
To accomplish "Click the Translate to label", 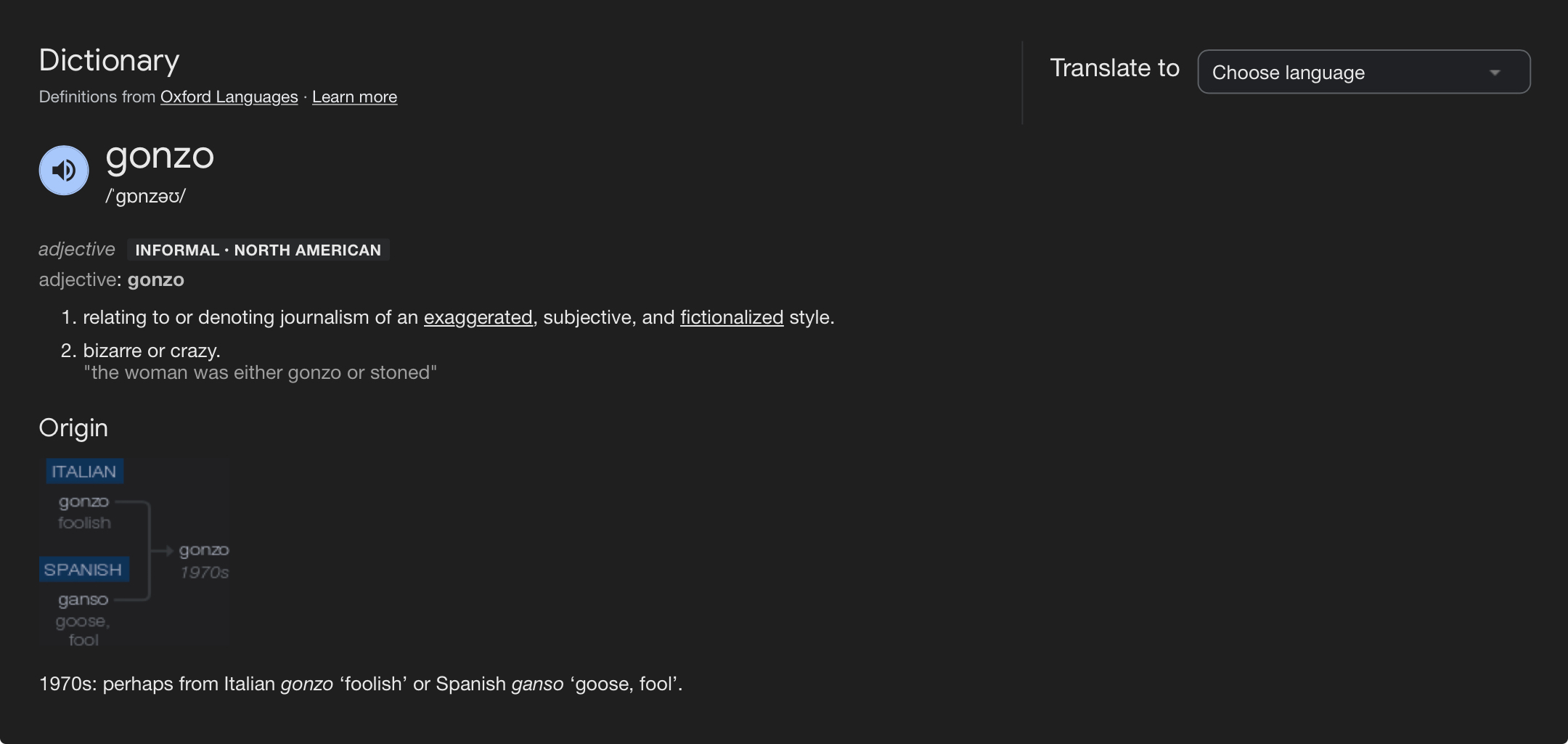I will (x=1115, y=68).
